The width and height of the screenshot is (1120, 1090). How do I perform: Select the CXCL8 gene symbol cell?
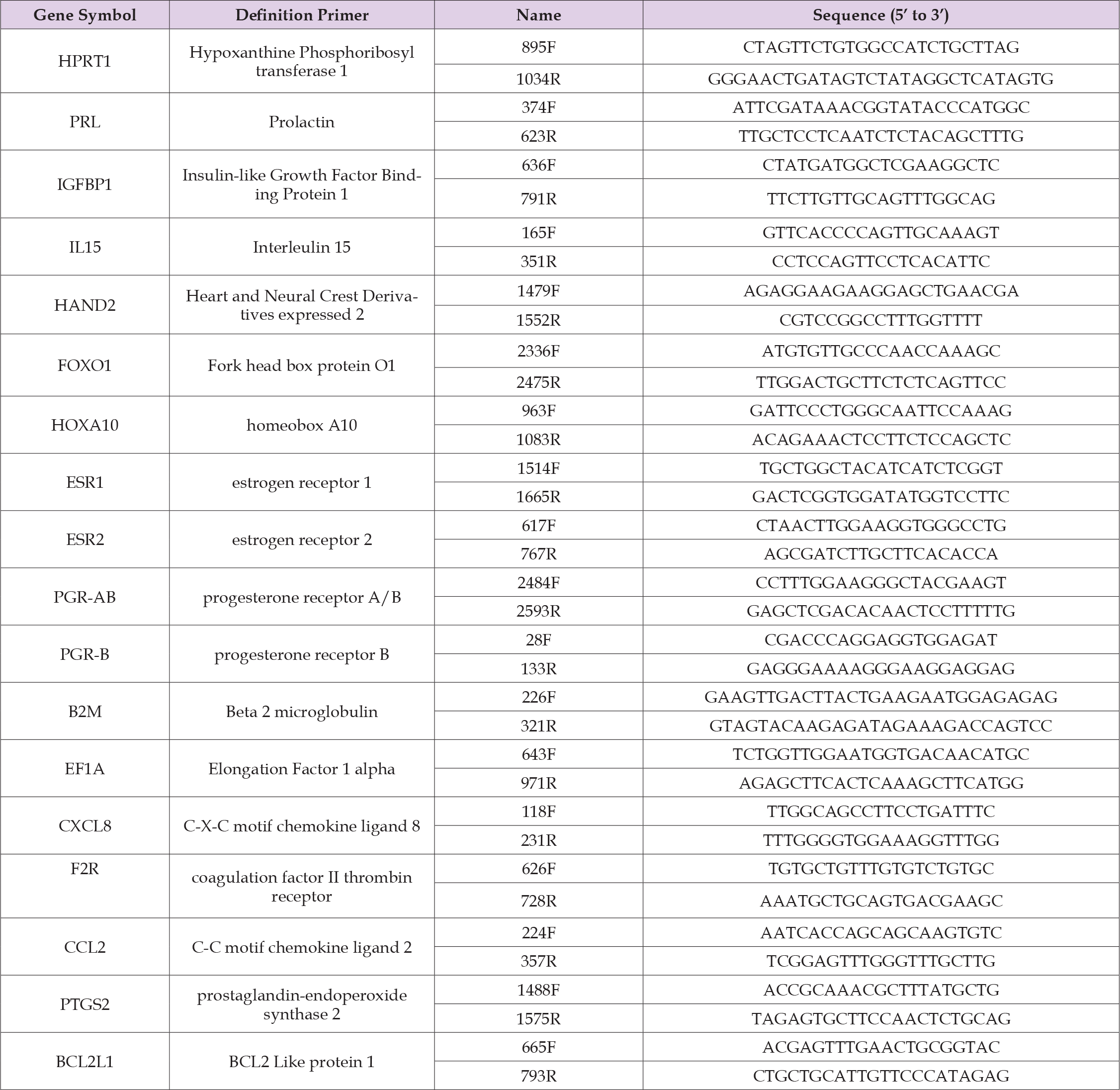(85, 826)
